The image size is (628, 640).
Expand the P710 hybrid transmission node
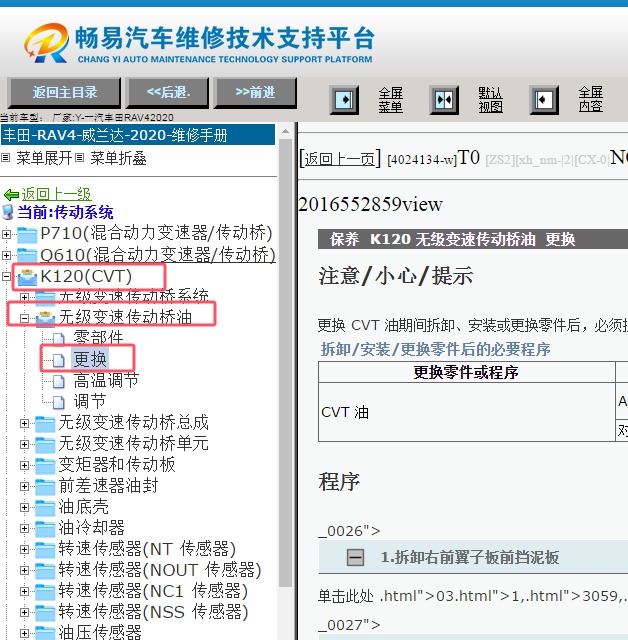pyautogui.click(x=6, y=234)
